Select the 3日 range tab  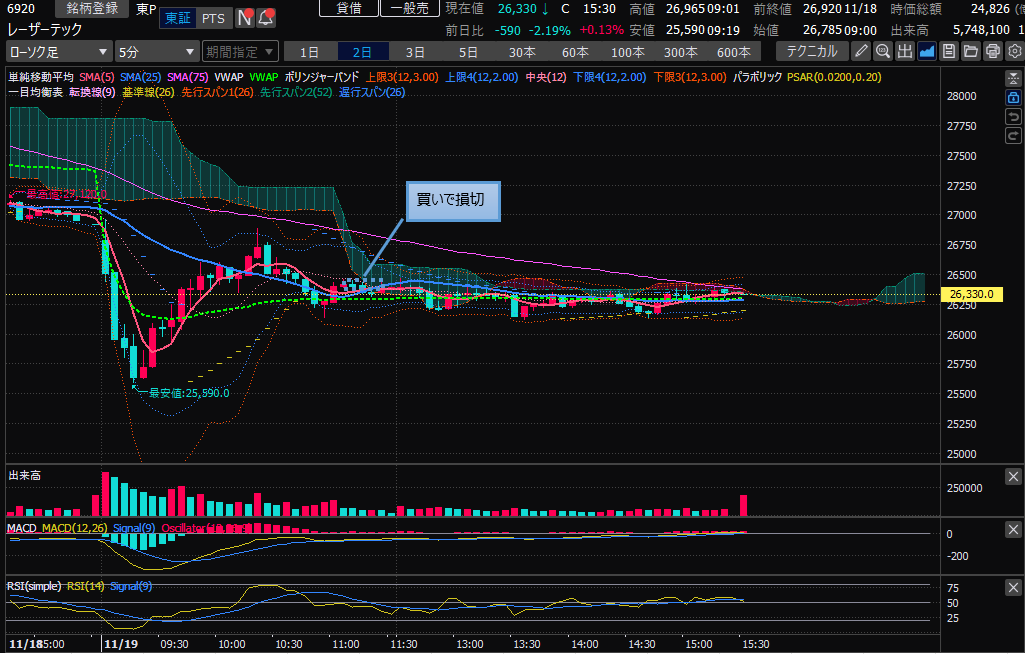coord(414,51)
